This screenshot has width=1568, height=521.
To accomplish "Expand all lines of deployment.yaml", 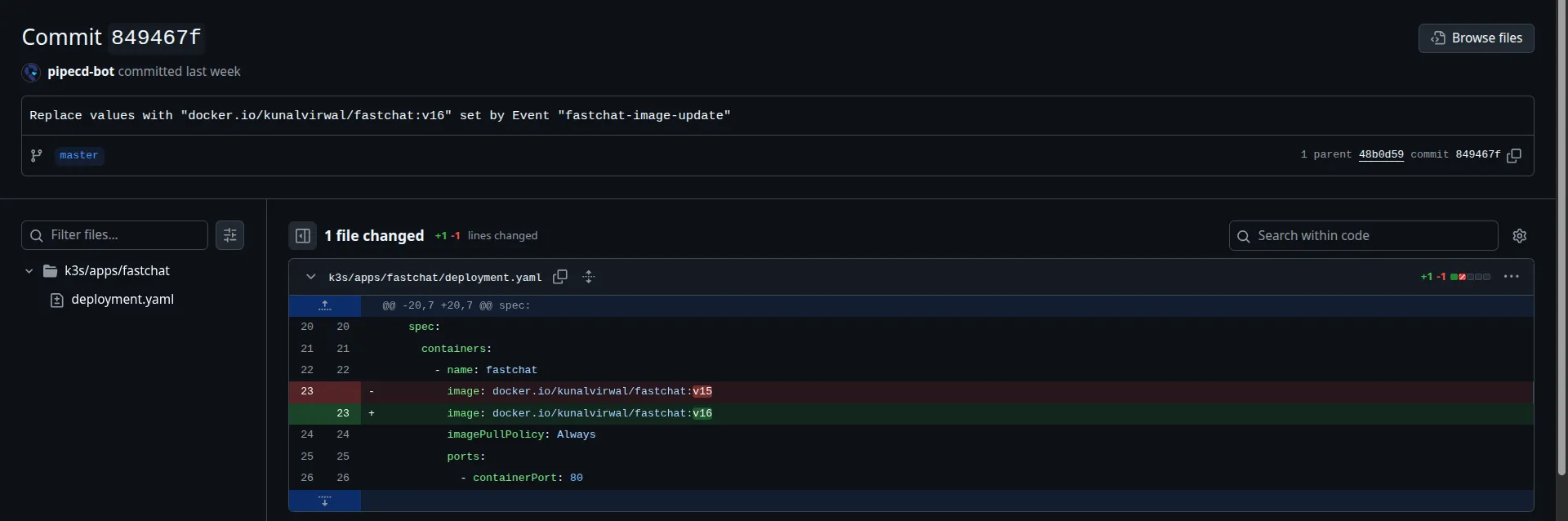I will pos(589,277).
